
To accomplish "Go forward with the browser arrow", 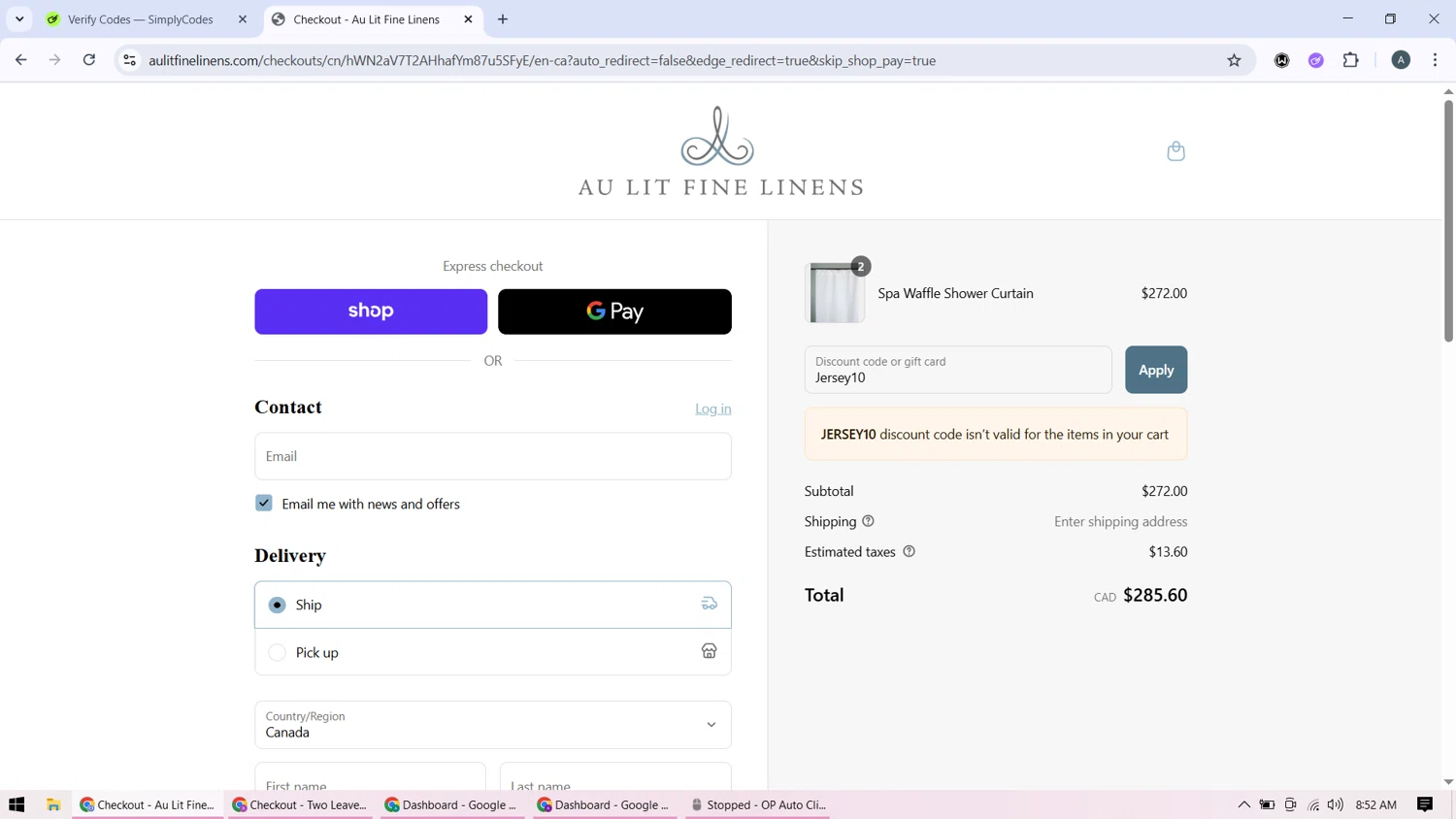I will 55,60.
